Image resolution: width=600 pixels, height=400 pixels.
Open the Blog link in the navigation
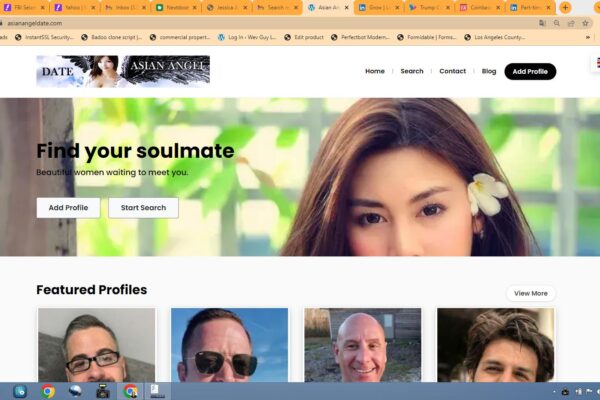[489, 71]
